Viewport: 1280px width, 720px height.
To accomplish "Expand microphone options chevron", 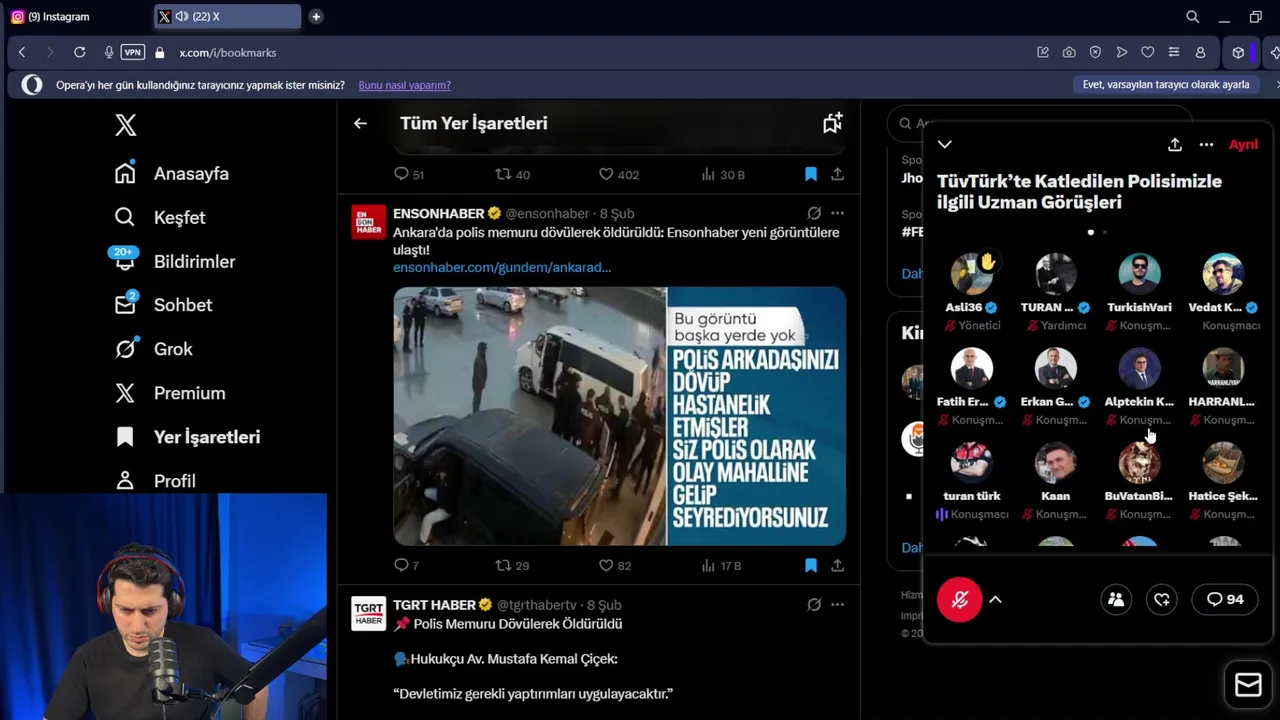I will [x=995, y=599].
